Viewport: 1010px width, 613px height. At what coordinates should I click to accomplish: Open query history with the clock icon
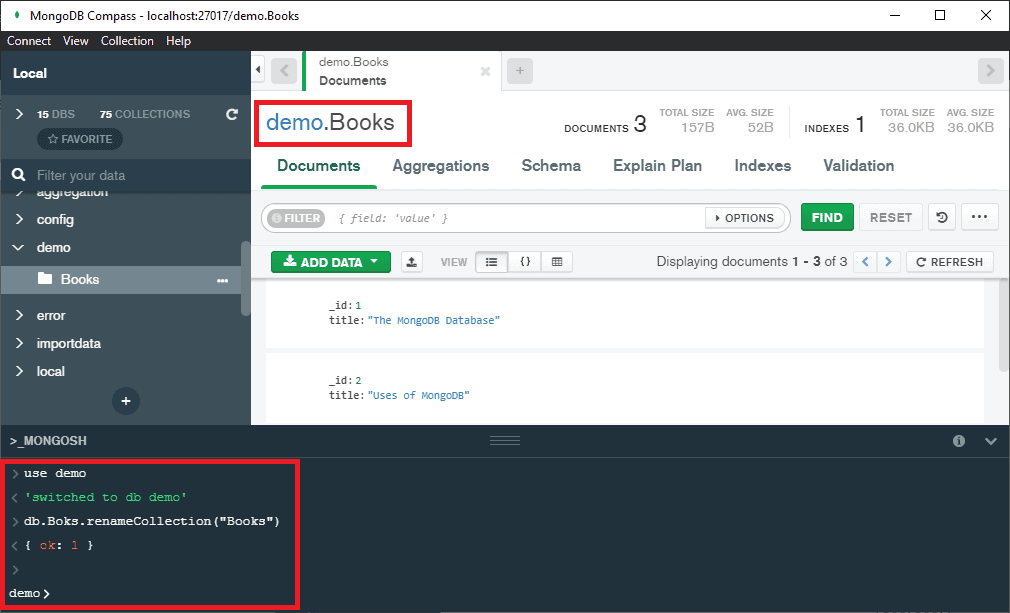point(941,216)
